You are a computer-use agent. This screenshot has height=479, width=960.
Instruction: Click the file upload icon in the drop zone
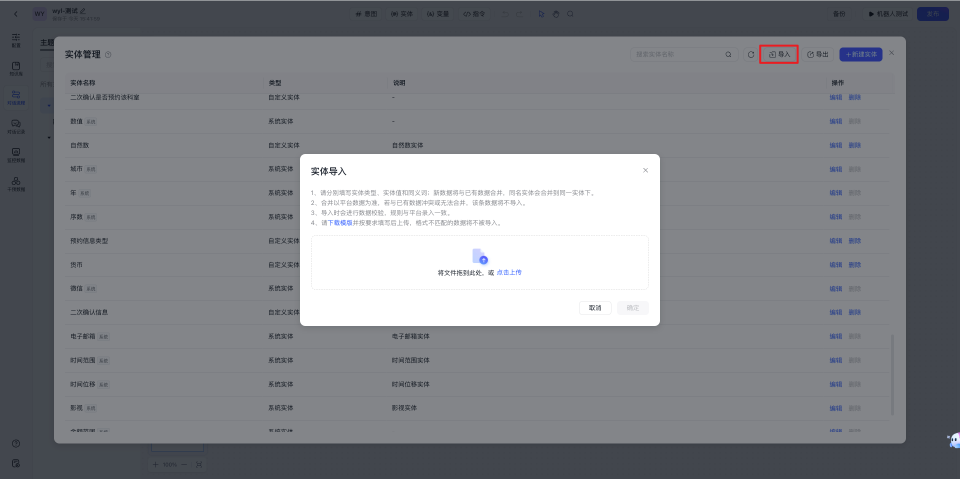point(480,256)
